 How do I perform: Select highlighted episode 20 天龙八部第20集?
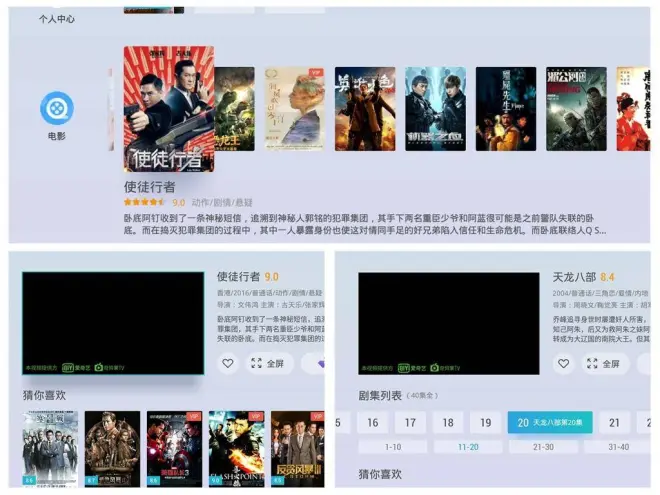click(549, 423)
